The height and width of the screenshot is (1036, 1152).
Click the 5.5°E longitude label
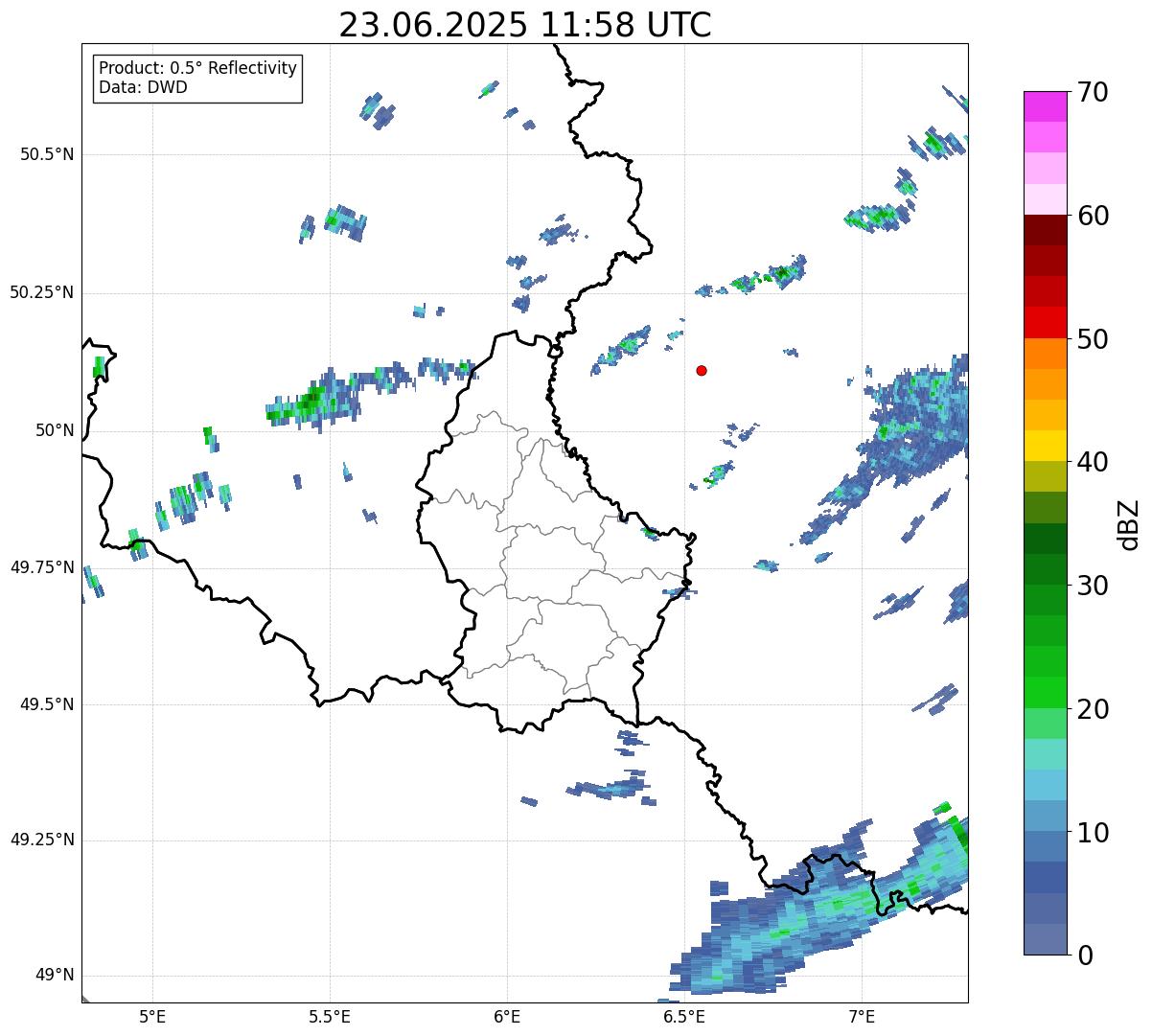(330, 1016)
